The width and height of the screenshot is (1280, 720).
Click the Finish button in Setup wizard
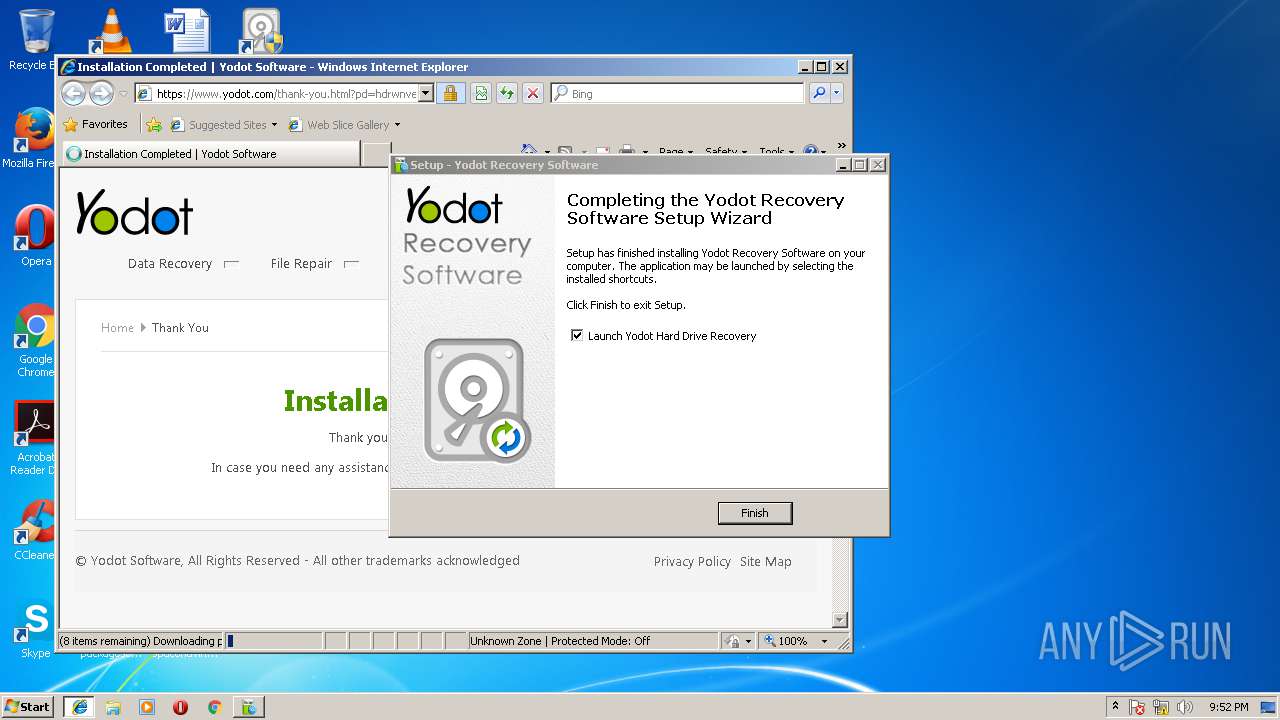click(755, 513)
